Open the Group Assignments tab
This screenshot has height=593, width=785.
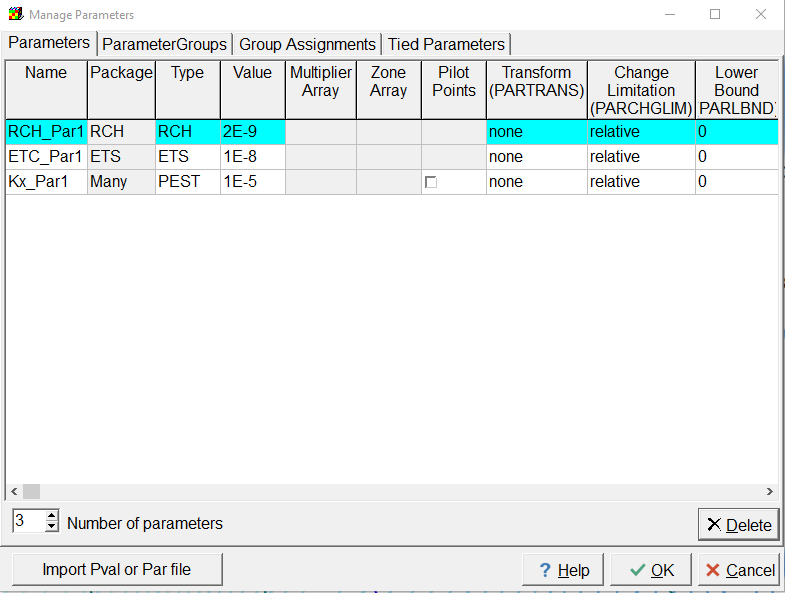tap(307, 45)
